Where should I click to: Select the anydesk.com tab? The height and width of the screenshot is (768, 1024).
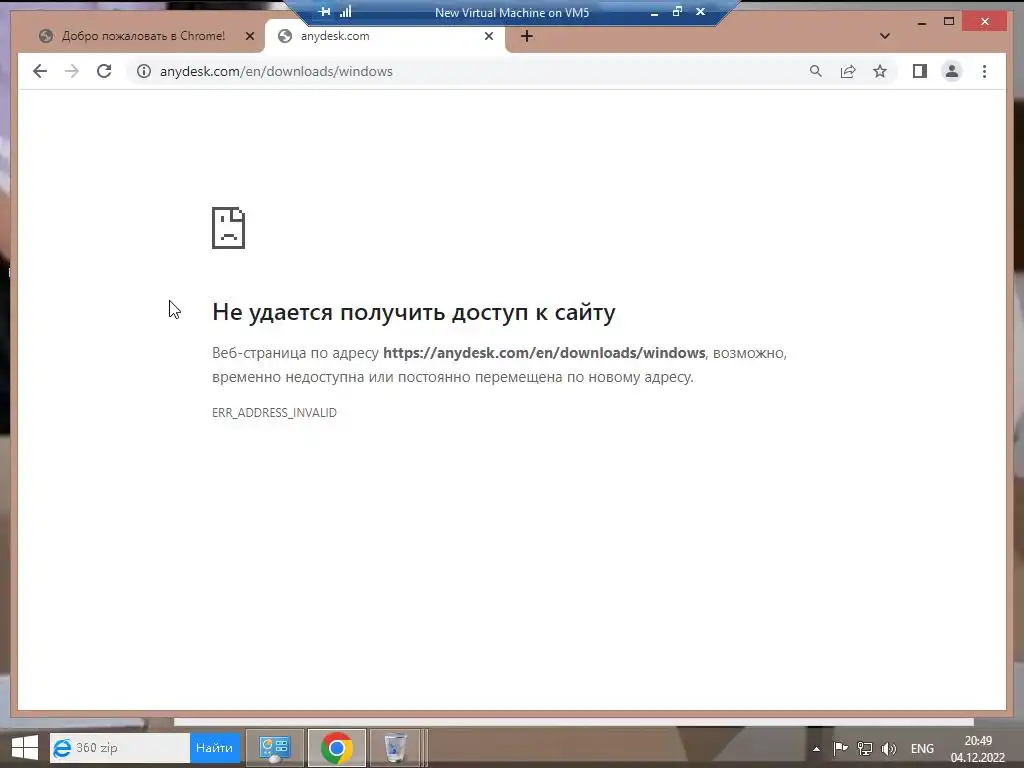385,36
